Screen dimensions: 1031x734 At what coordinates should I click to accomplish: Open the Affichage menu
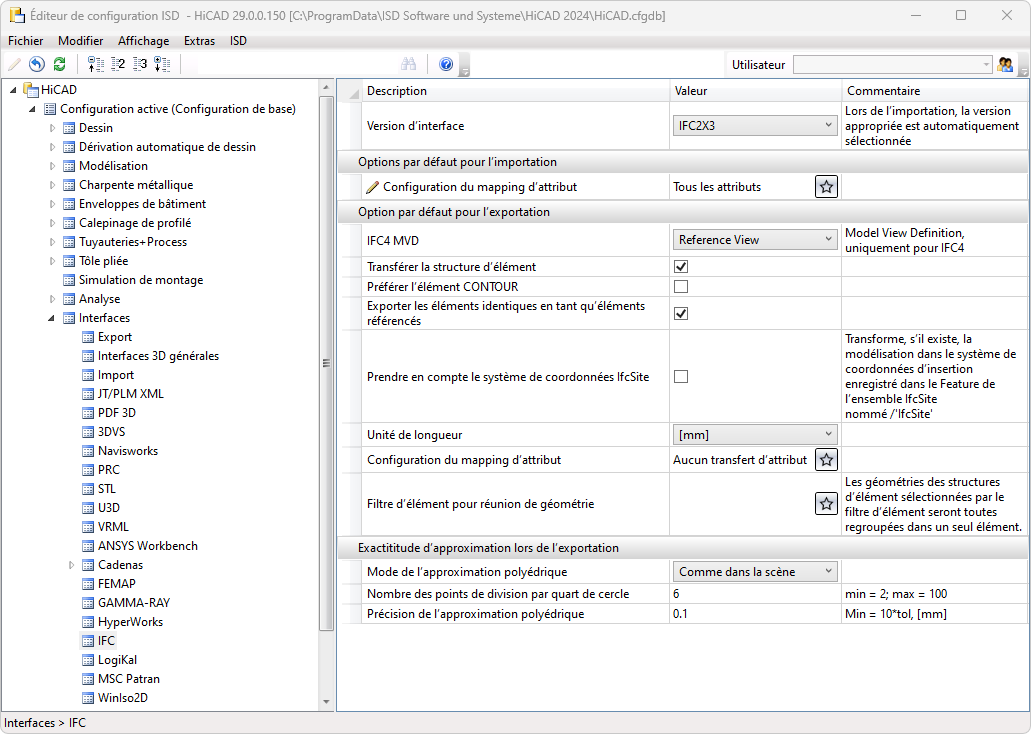click(143, 41)
